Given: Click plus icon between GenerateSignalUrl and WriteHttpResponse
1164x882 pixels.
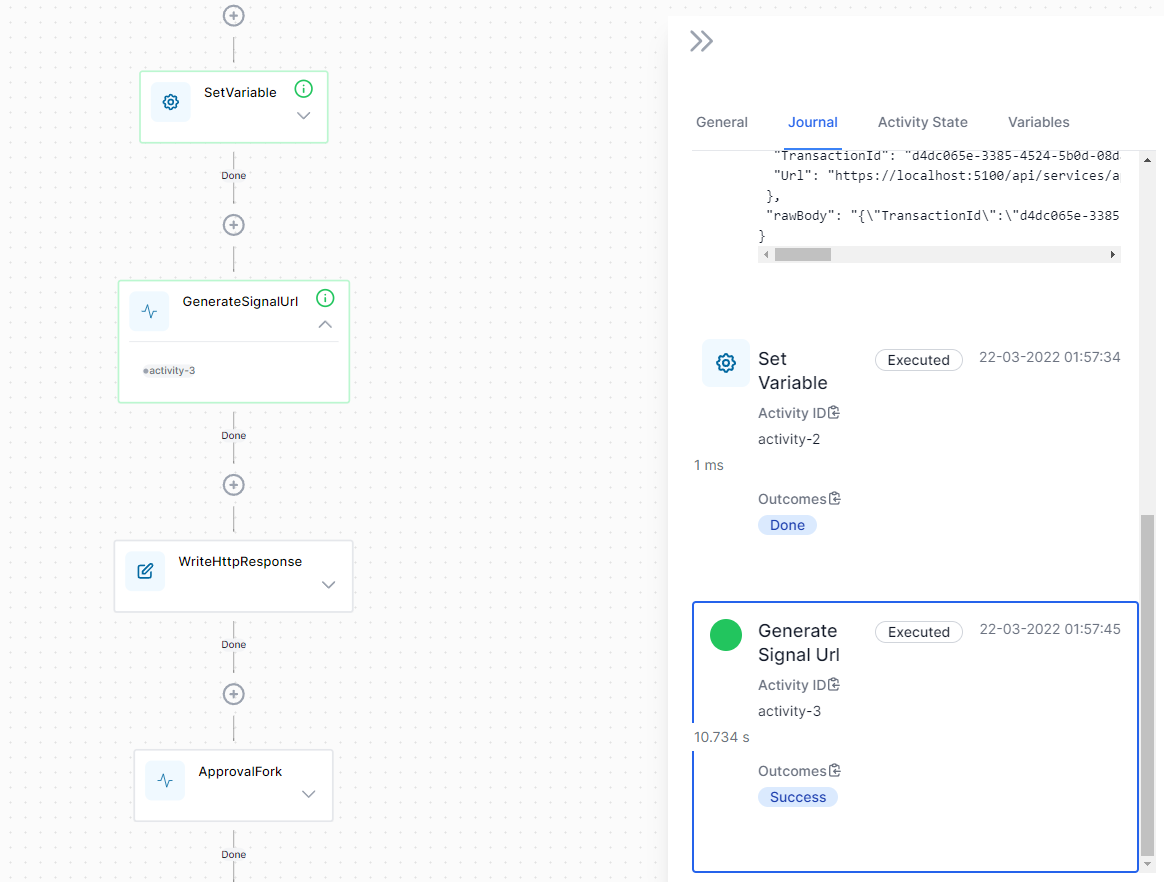Looking at the screenshot, I should pyautogui.click(x=233, y=485).
